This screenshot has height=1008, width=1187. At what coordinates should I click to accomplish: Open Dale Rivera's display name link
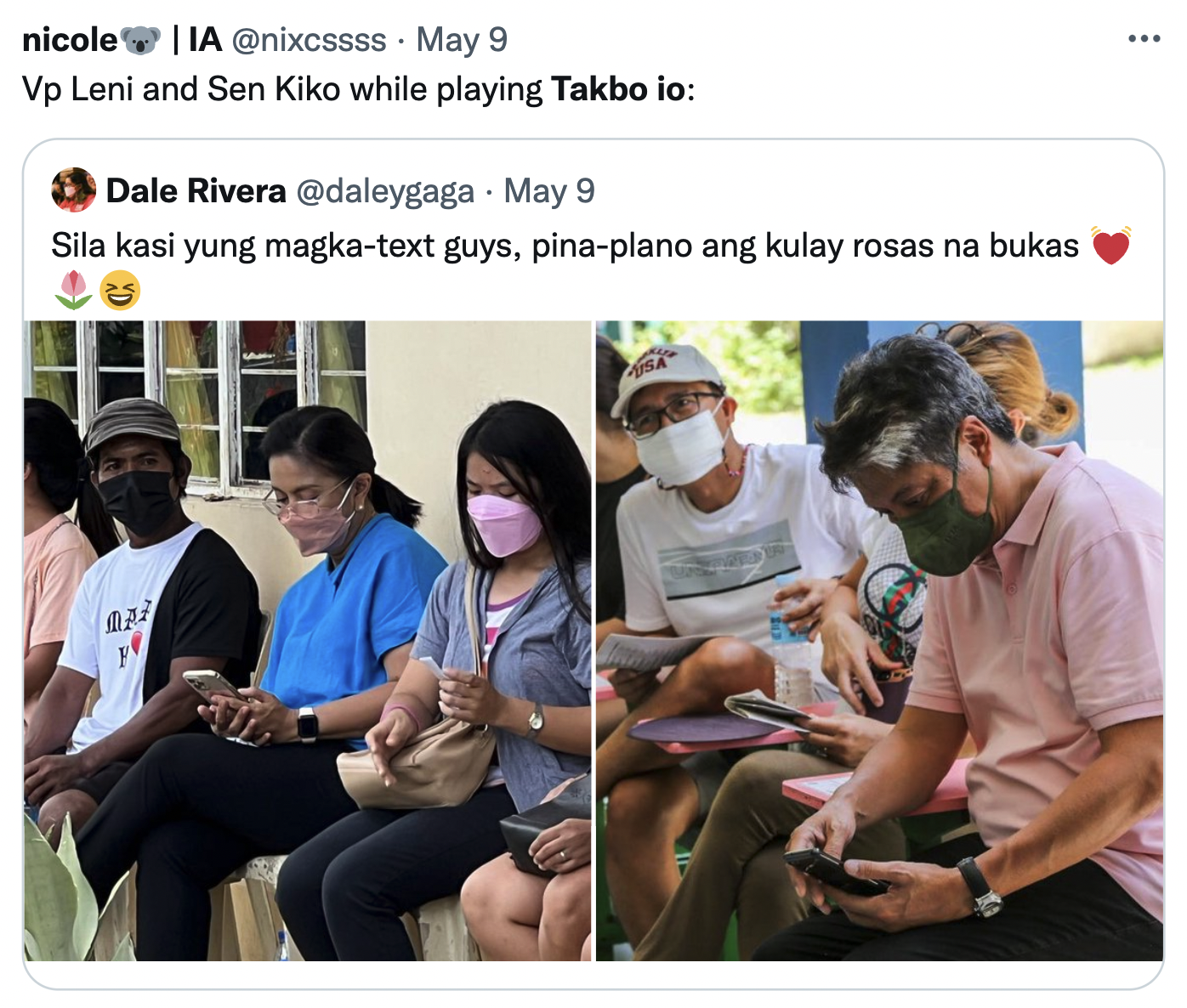pyautogui.click(x=196, y=191)
